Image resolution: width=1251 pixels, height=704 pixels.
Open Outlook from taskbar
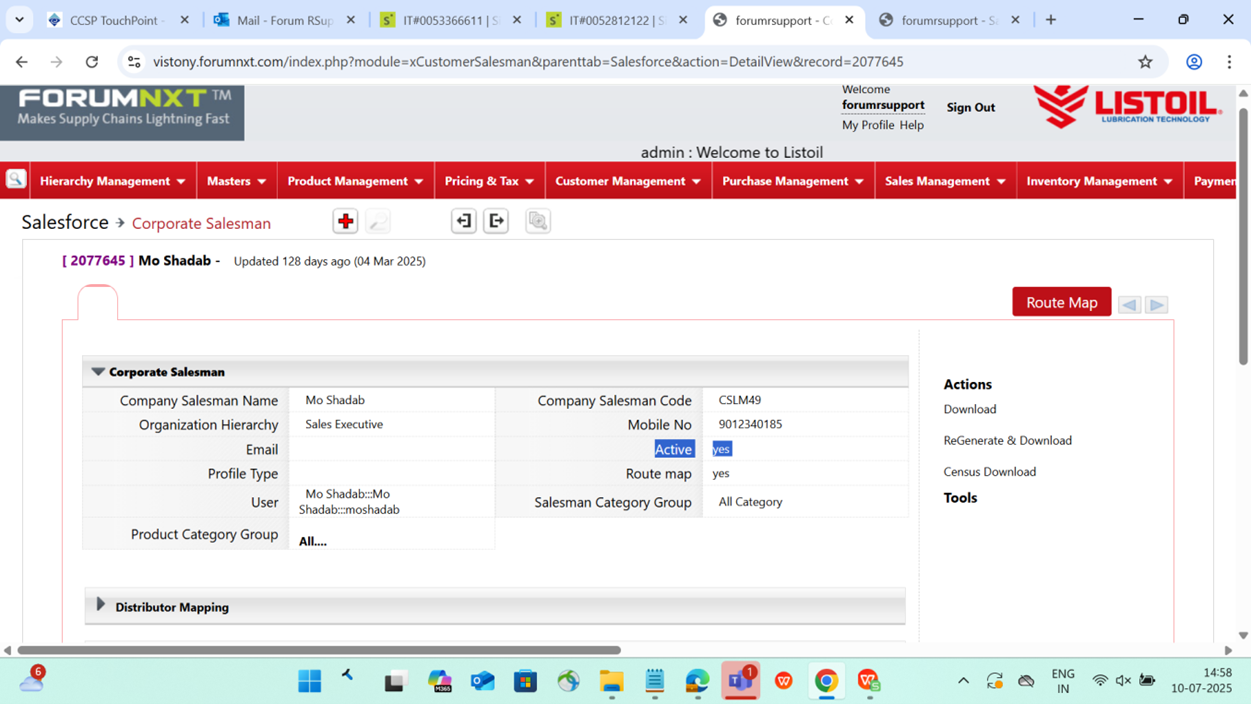coord(483,681)
